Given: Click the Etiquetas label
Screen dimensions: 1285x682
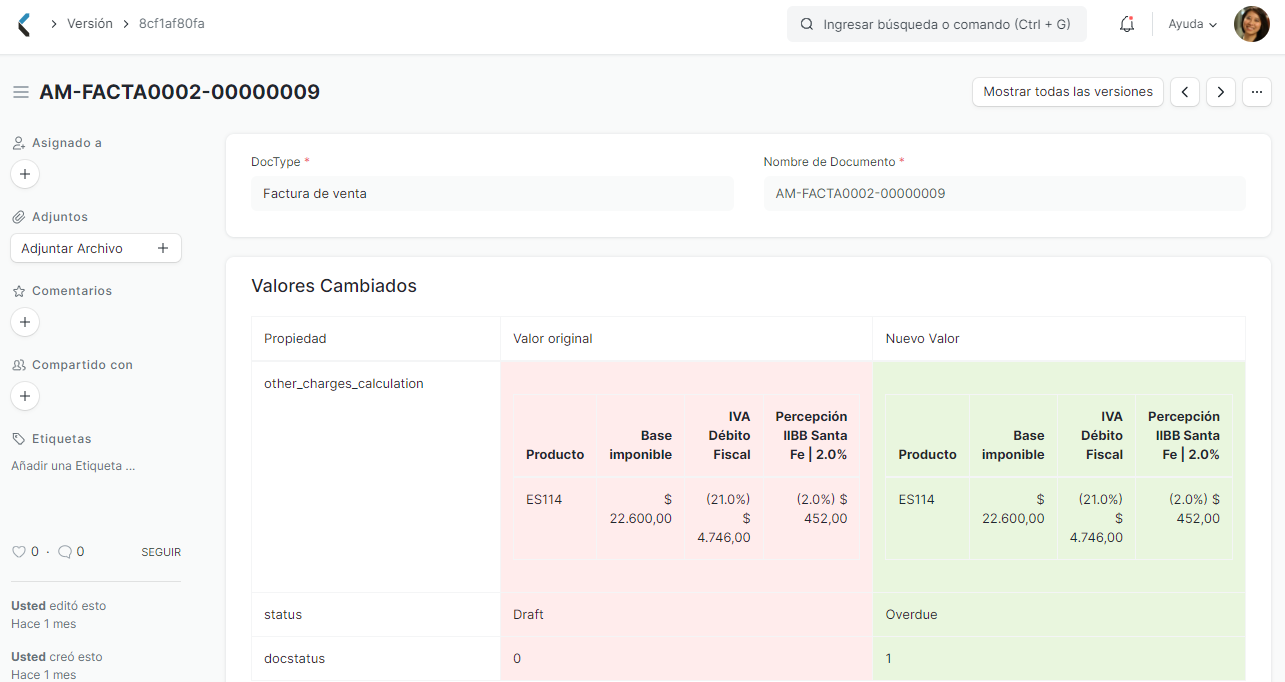Looking at the screenshot, I should click(x=61, y=439).
